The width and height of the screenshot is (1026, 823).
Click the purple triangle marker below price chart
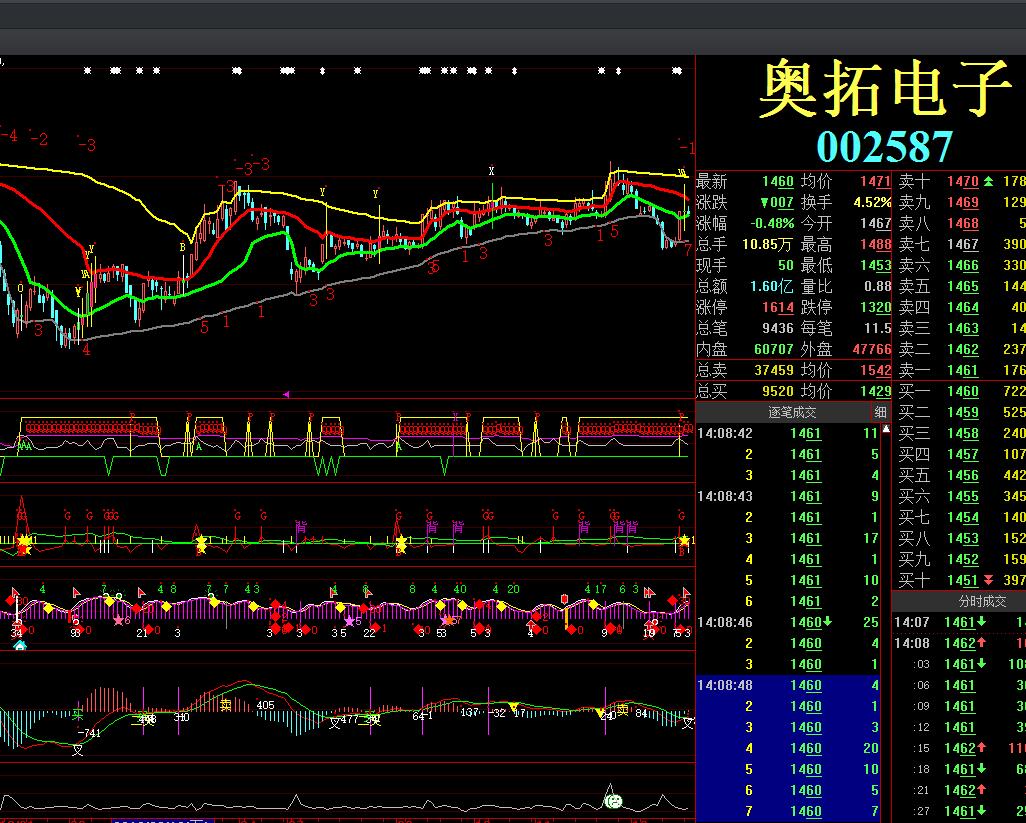pos(286,394)
